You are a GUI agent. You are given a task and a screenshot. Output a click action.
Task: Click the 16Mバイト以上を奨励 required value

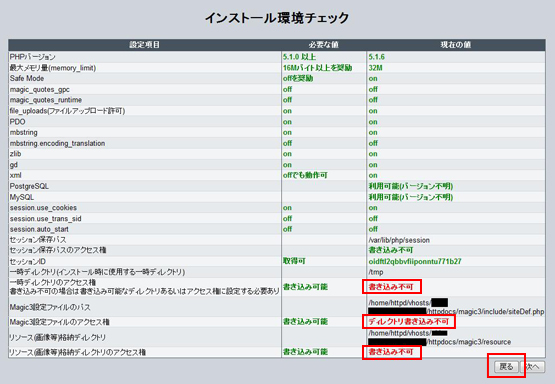click(x=317, y=68)
